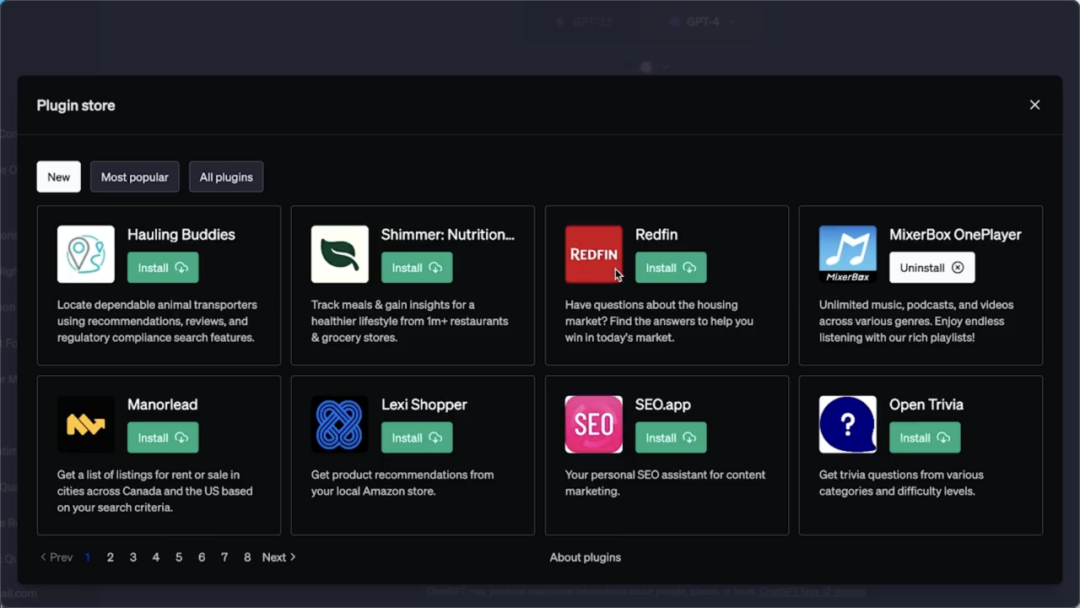
Task: Click the 'Get trivia questions' description
Action: tap(902, 483)
